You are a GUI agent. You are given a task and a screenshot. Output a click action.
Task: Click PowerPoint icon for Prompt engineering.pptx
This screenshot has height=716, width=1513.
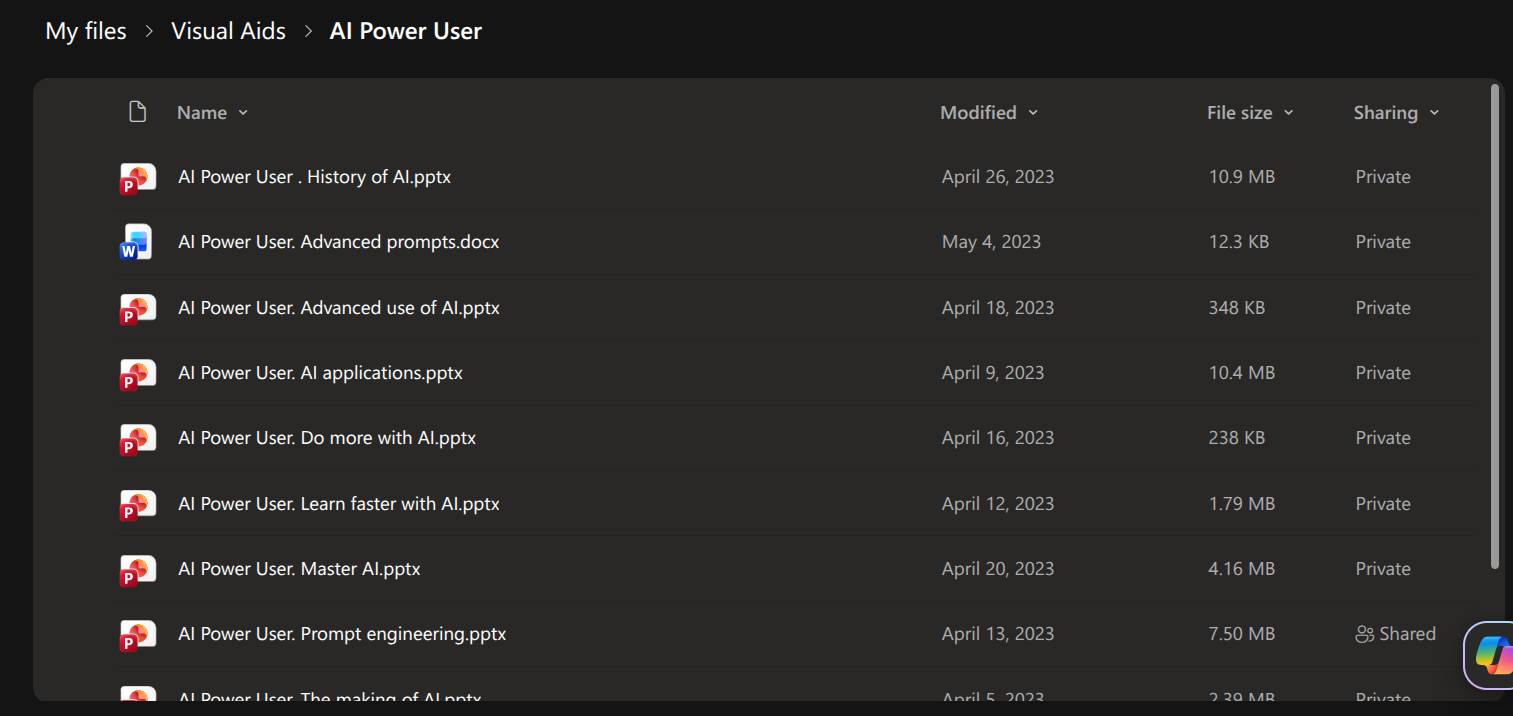tap(137, 635)
